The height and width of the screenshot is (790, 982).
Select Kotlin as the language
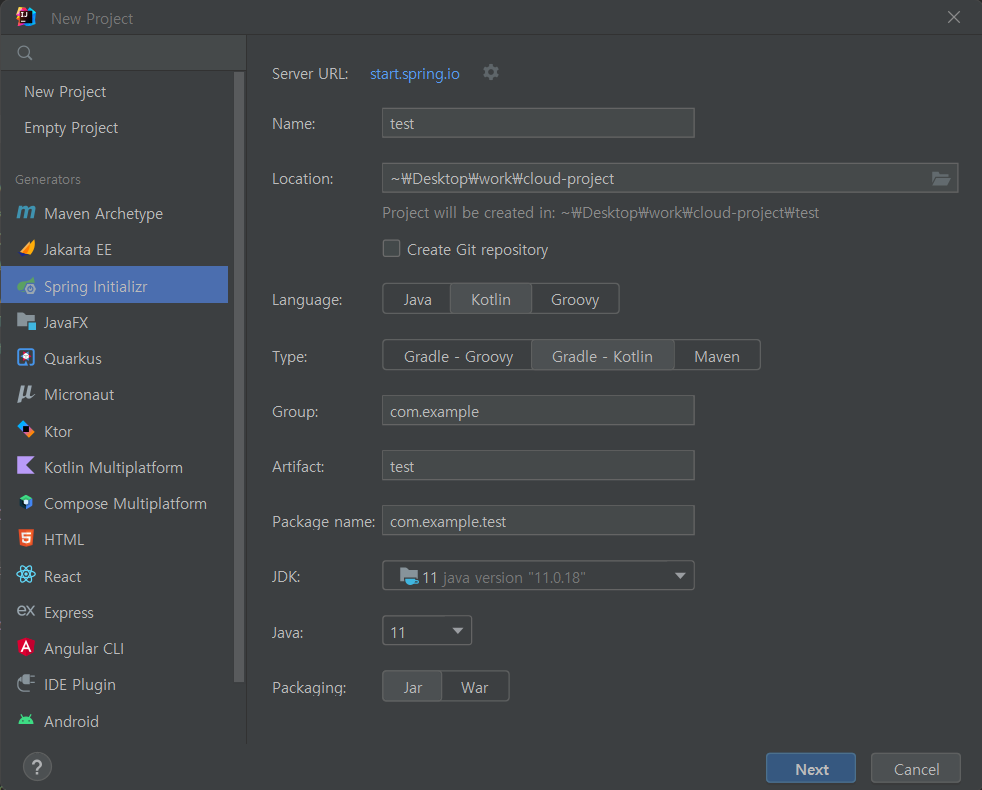pyautogui.click(x=491, y=299)
